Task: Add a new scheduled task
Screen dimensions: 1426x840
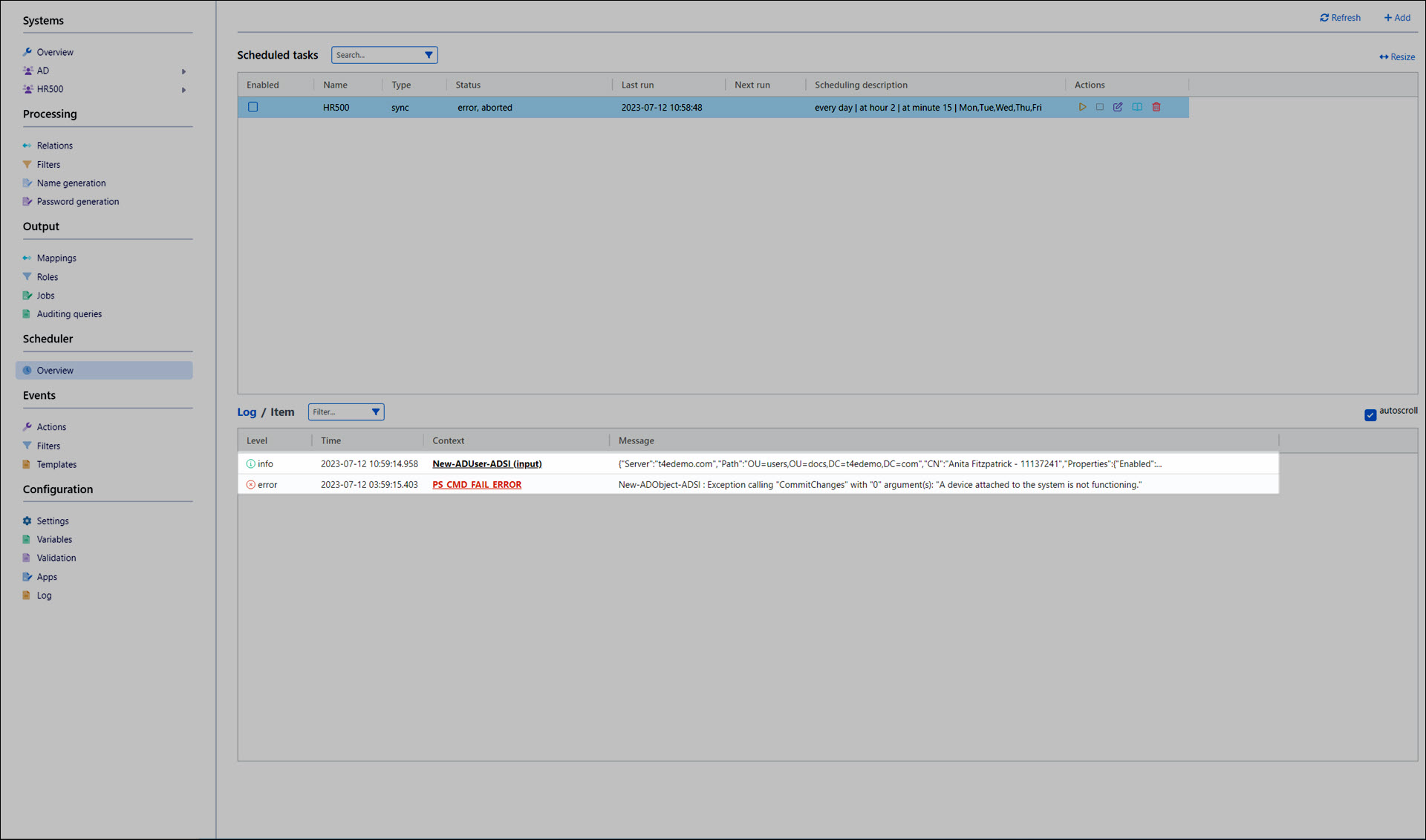Action: pyautogui.click(x=1397, y=18)
